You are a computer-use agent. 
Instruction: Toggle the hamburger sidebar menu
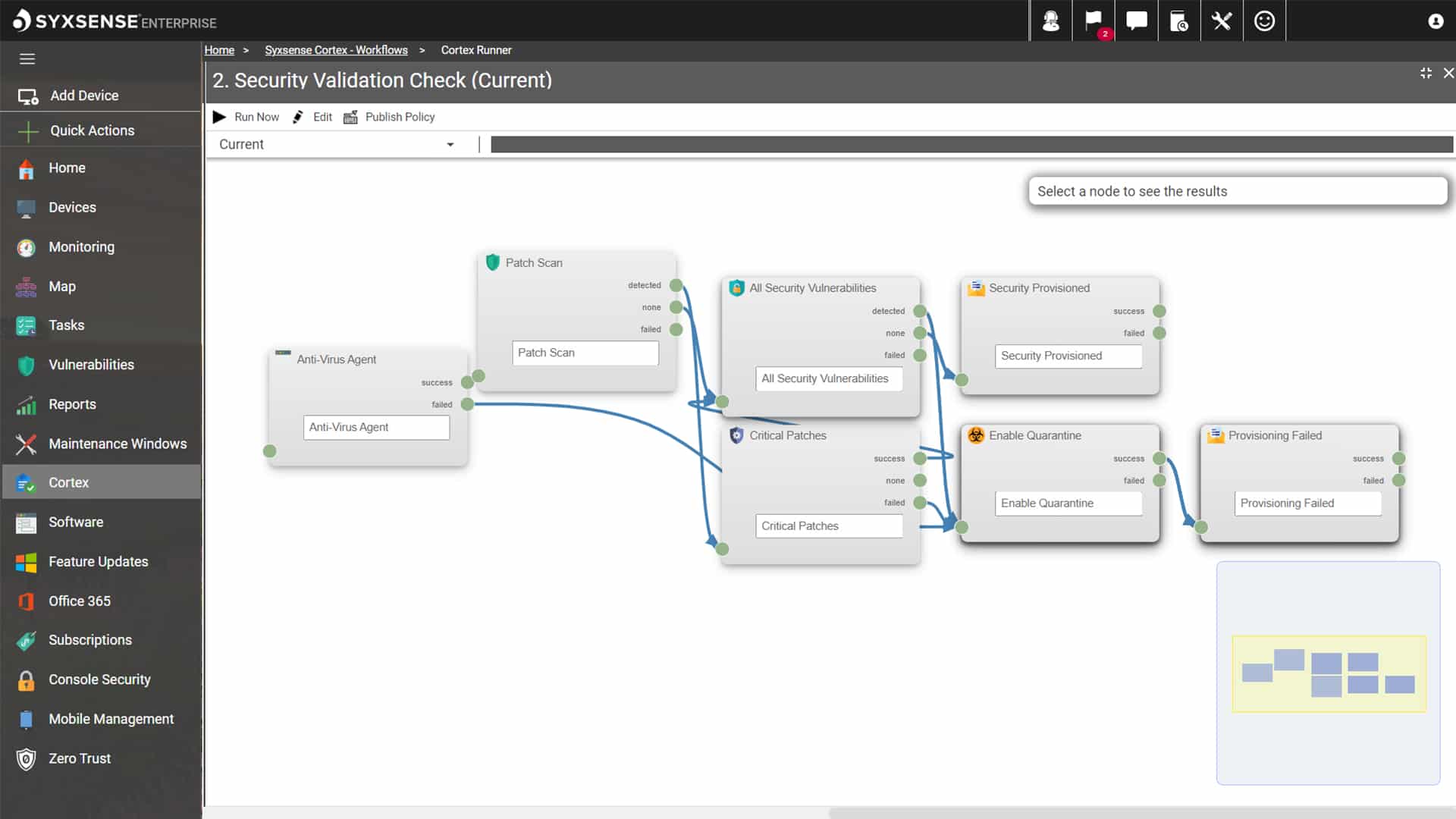(27, 59)
